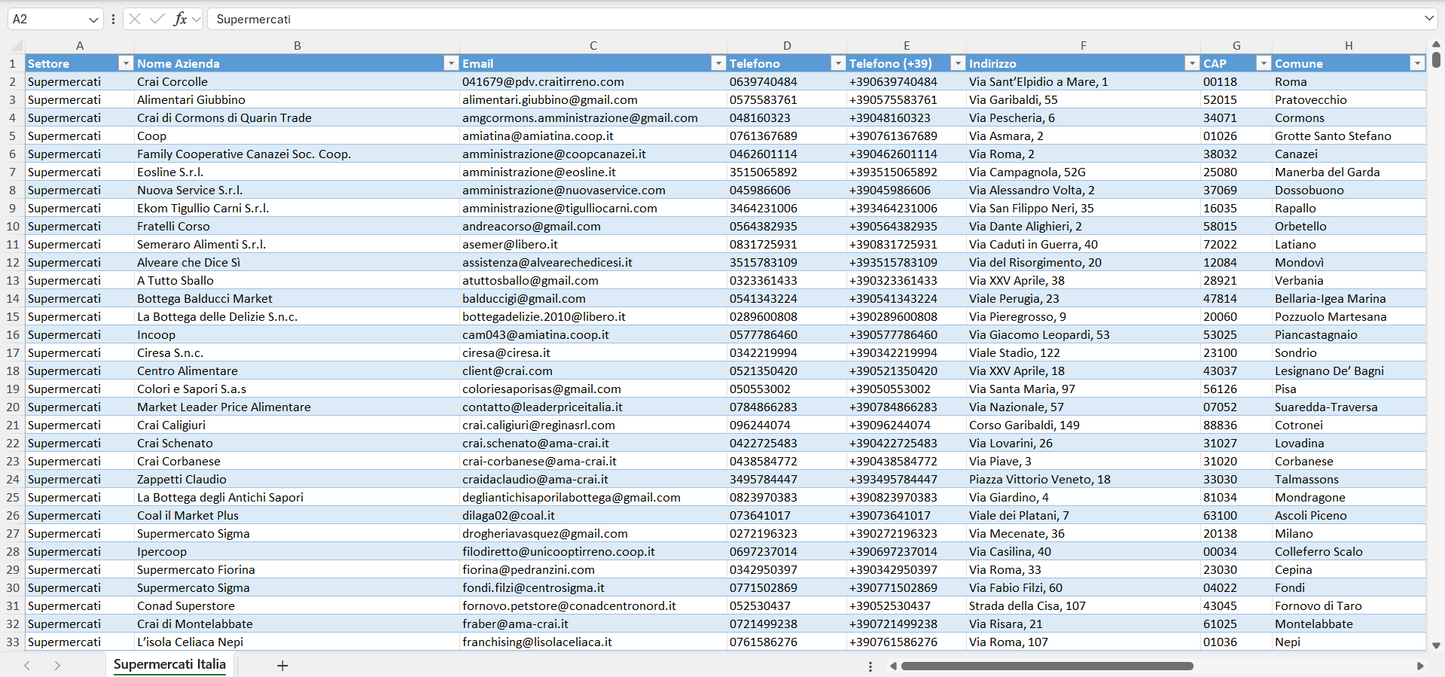Image resolution: width=1445 pixels, height=677 pixels.
Task: Select column C header
Action: 593,45
